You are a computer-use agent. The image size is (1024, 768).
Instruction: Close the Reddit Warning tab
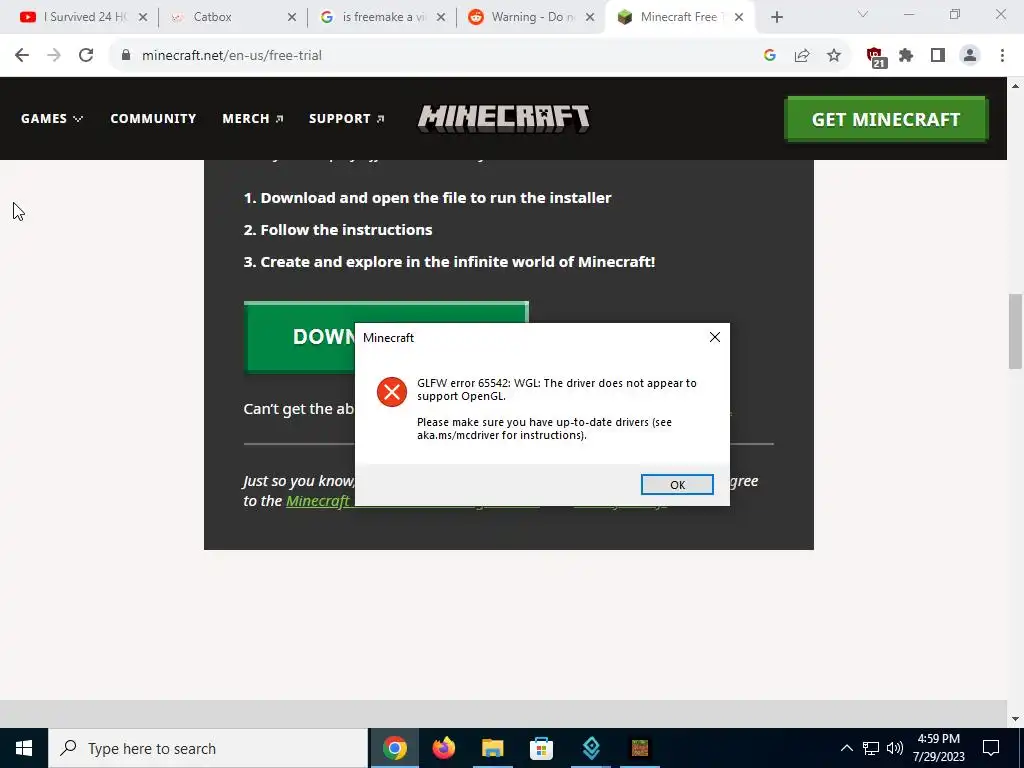click(590, 17)
